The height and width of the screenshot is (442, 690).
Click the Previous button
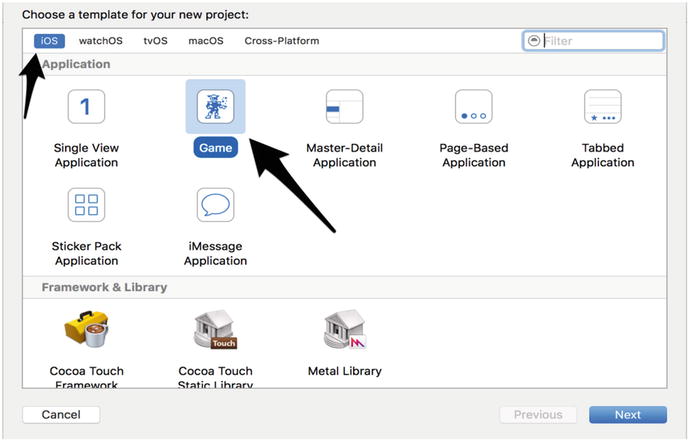[538, 415]
